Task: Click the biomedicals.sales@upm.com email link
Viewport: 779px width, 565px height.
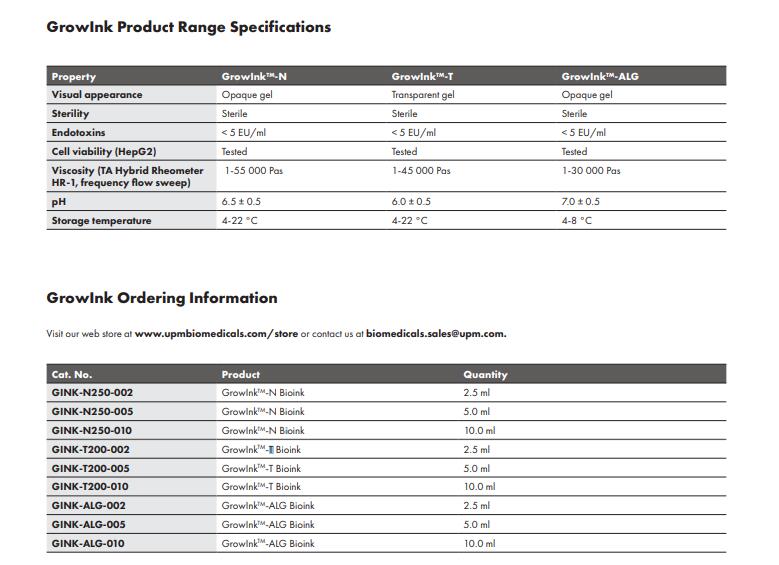Action: coord(436,334)
